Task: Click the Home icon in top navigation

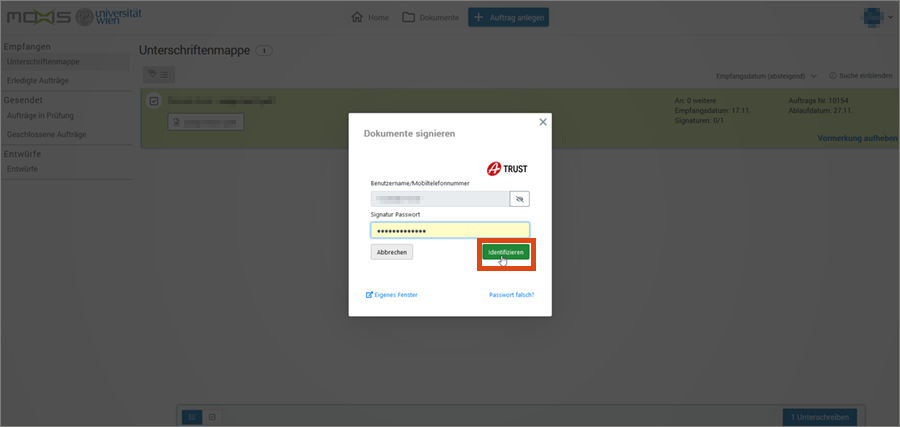Action: pos(369,17)
